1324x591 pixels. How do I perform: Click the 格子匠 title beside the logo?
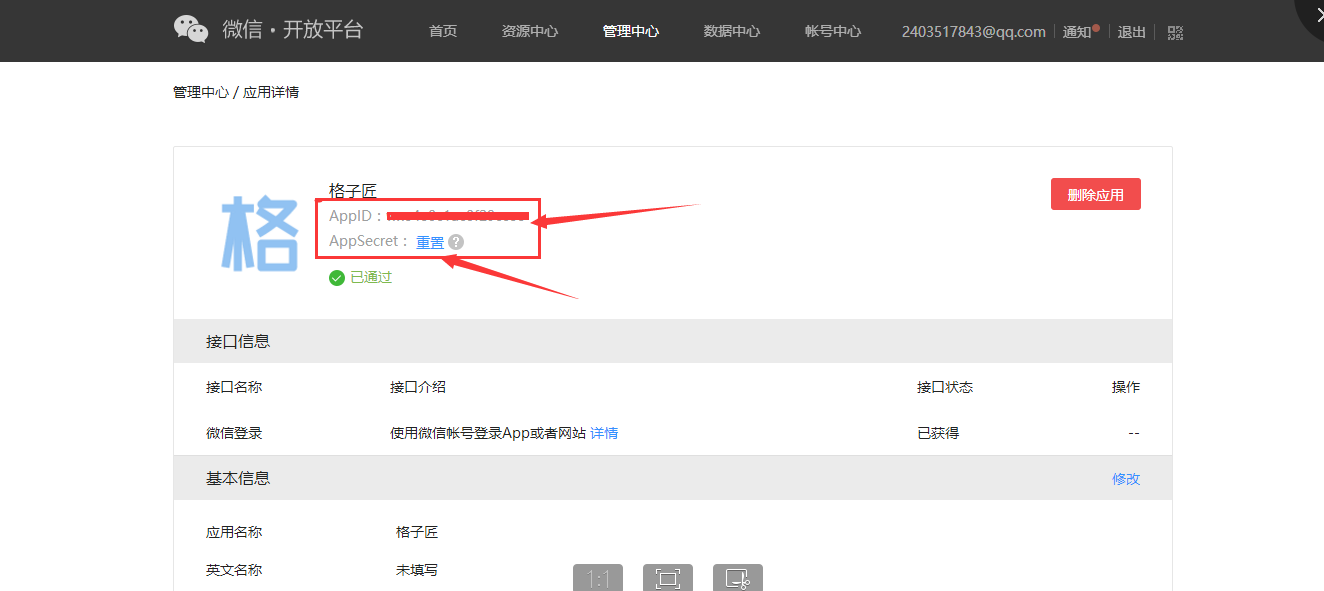click(x=353, y=190)
